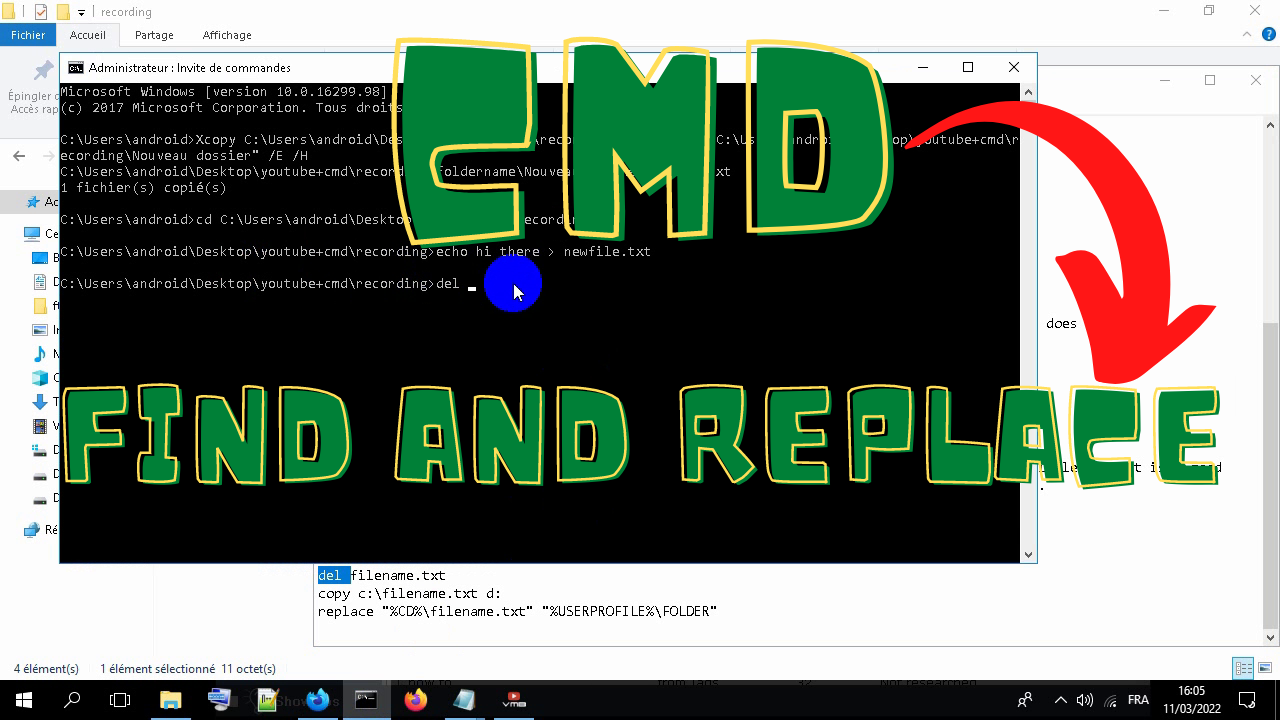Open Task View from the taskbar
The height and width of the screenshot is (720, 1280).
[120, 700]
